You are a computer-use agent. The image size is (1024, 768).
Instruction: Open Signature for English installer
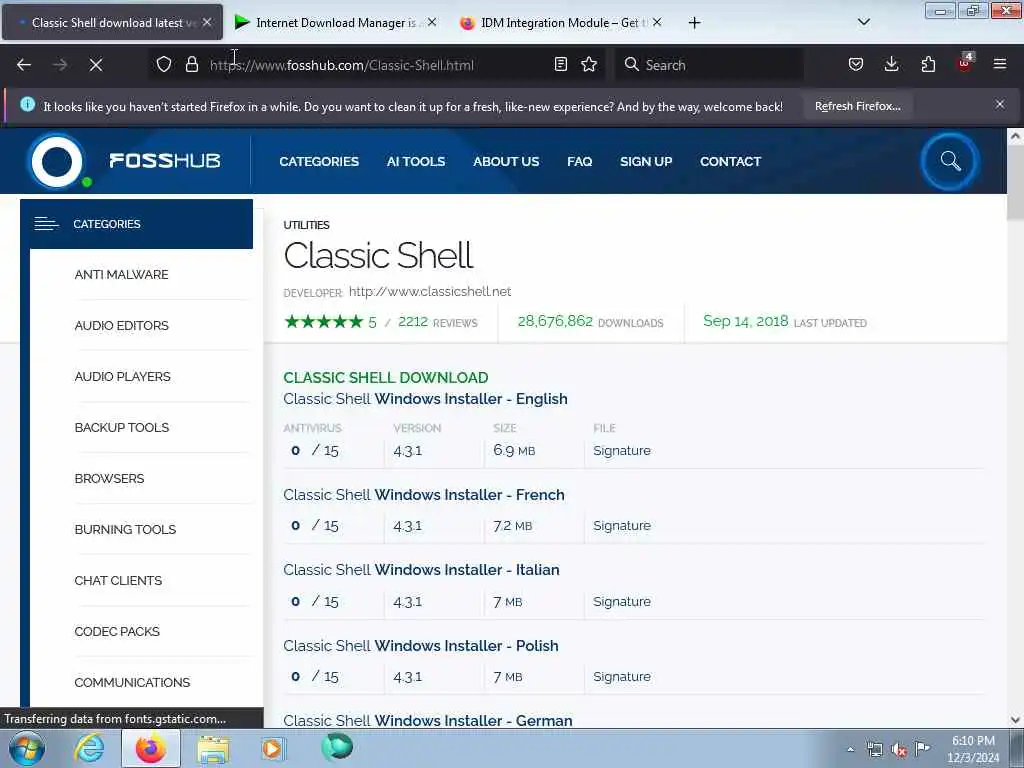pos(622,451)
